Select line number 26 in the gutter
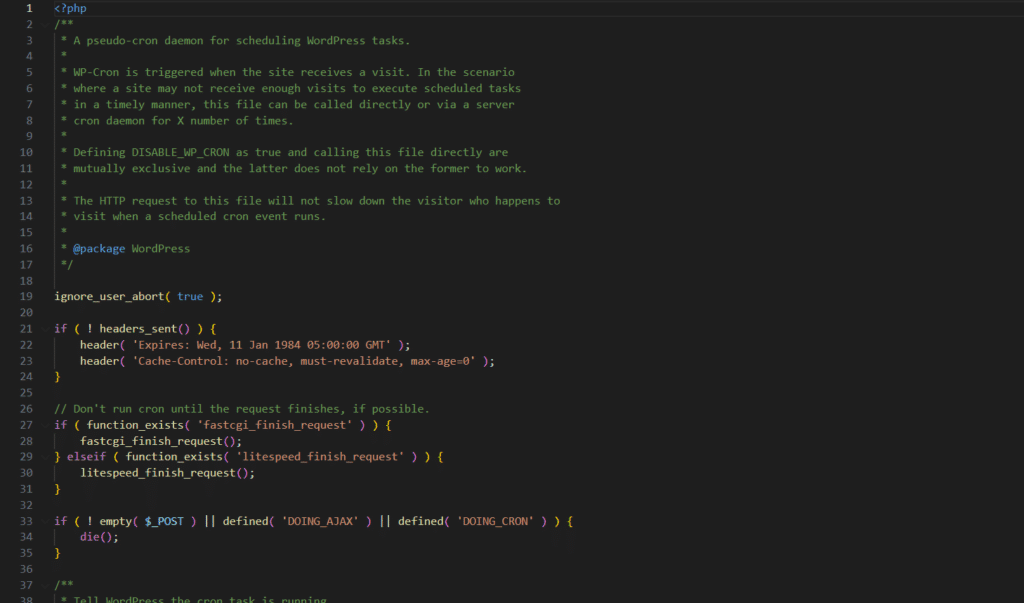The height and width of the screenshot is (603, 1024). pyautogui.click(x=26, y=408)
